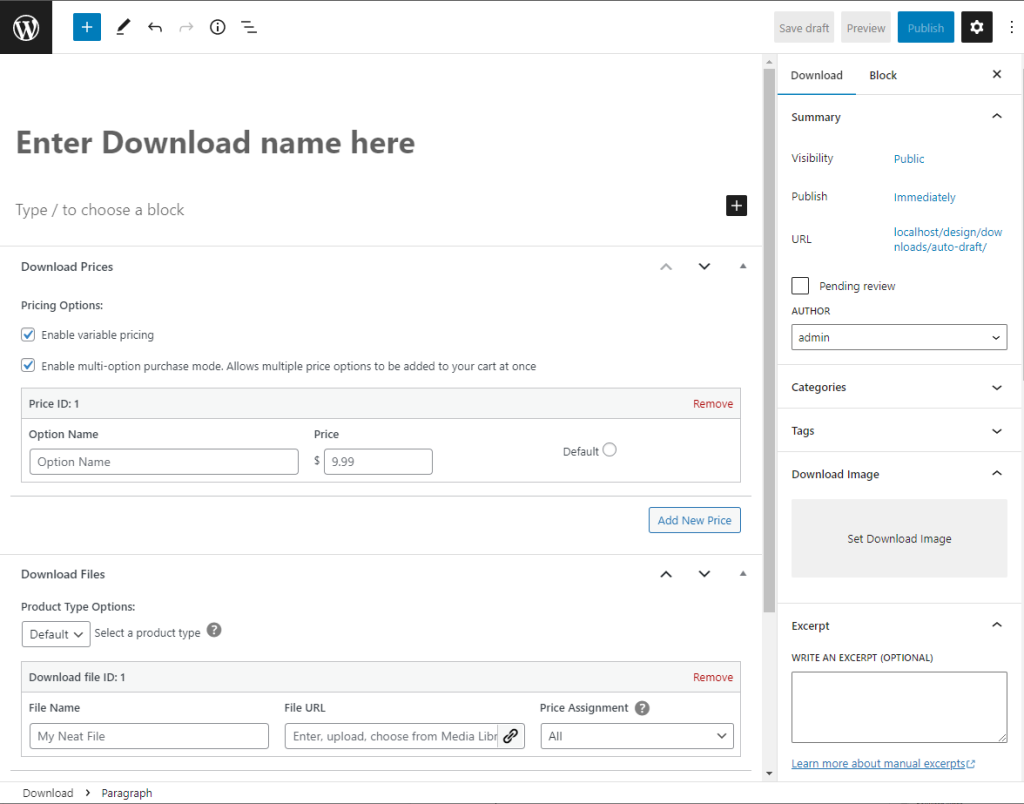Click the URL localhost permalink
This screenshot has height=804, width=1024.
point(948,240)
